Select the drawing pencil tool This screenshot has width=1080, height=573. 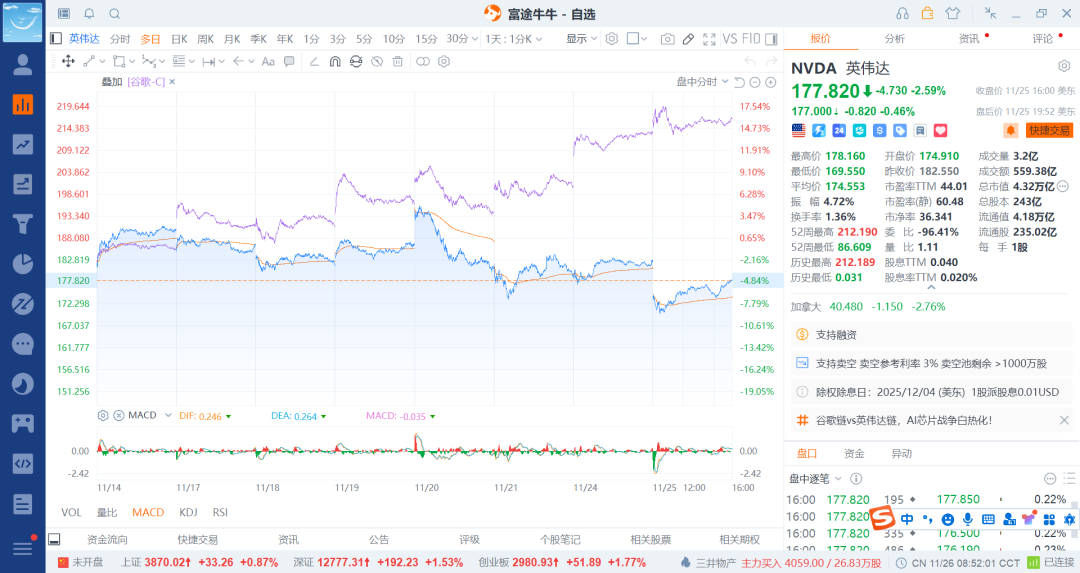pos(688,39)
